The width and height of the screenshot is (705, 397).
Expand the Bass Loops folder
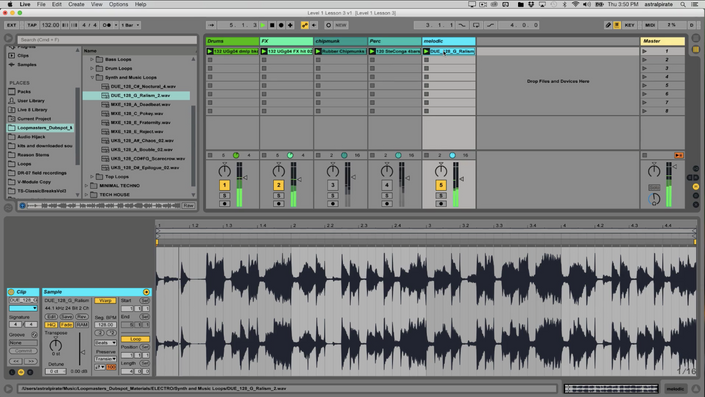click(x=92, y=59)
